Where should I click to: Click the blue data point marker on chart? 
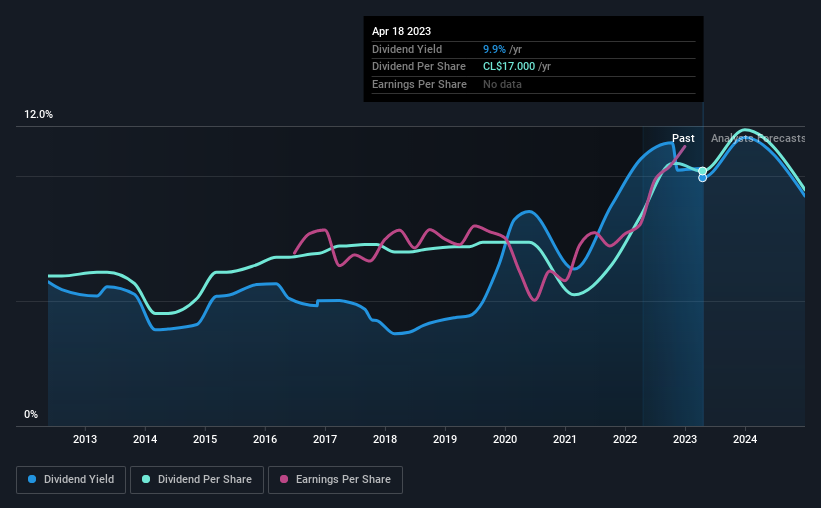(703, 178)
